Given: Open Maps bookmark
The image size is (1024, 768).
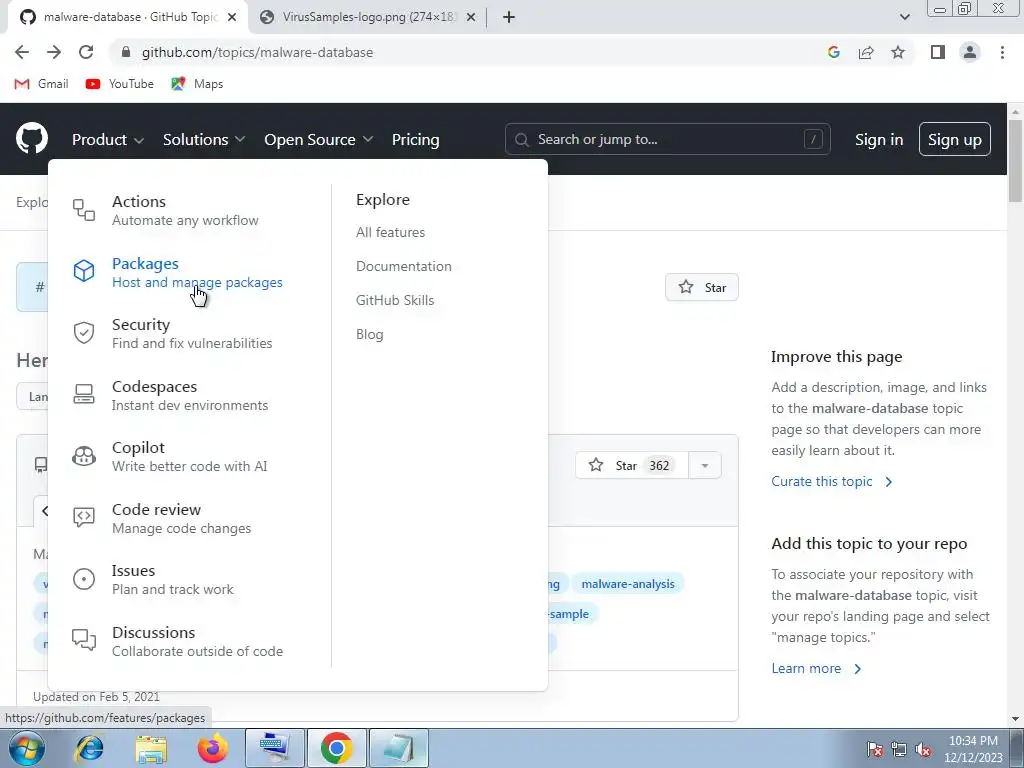Looking at the screenshot, I should coord(197,84).
